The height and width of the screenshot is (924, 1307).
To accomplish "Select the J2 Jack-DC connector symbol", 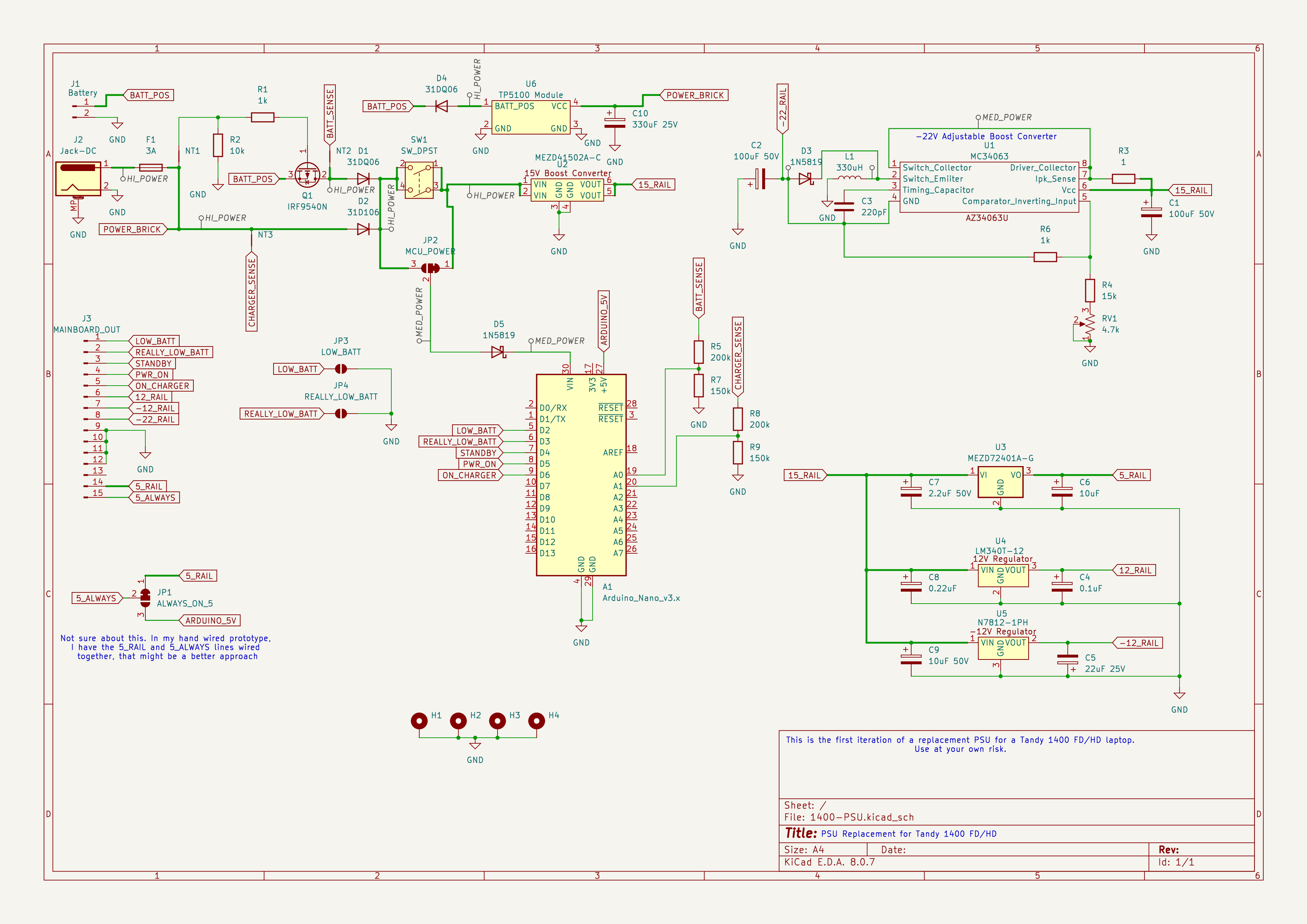I will click(78, 179).
